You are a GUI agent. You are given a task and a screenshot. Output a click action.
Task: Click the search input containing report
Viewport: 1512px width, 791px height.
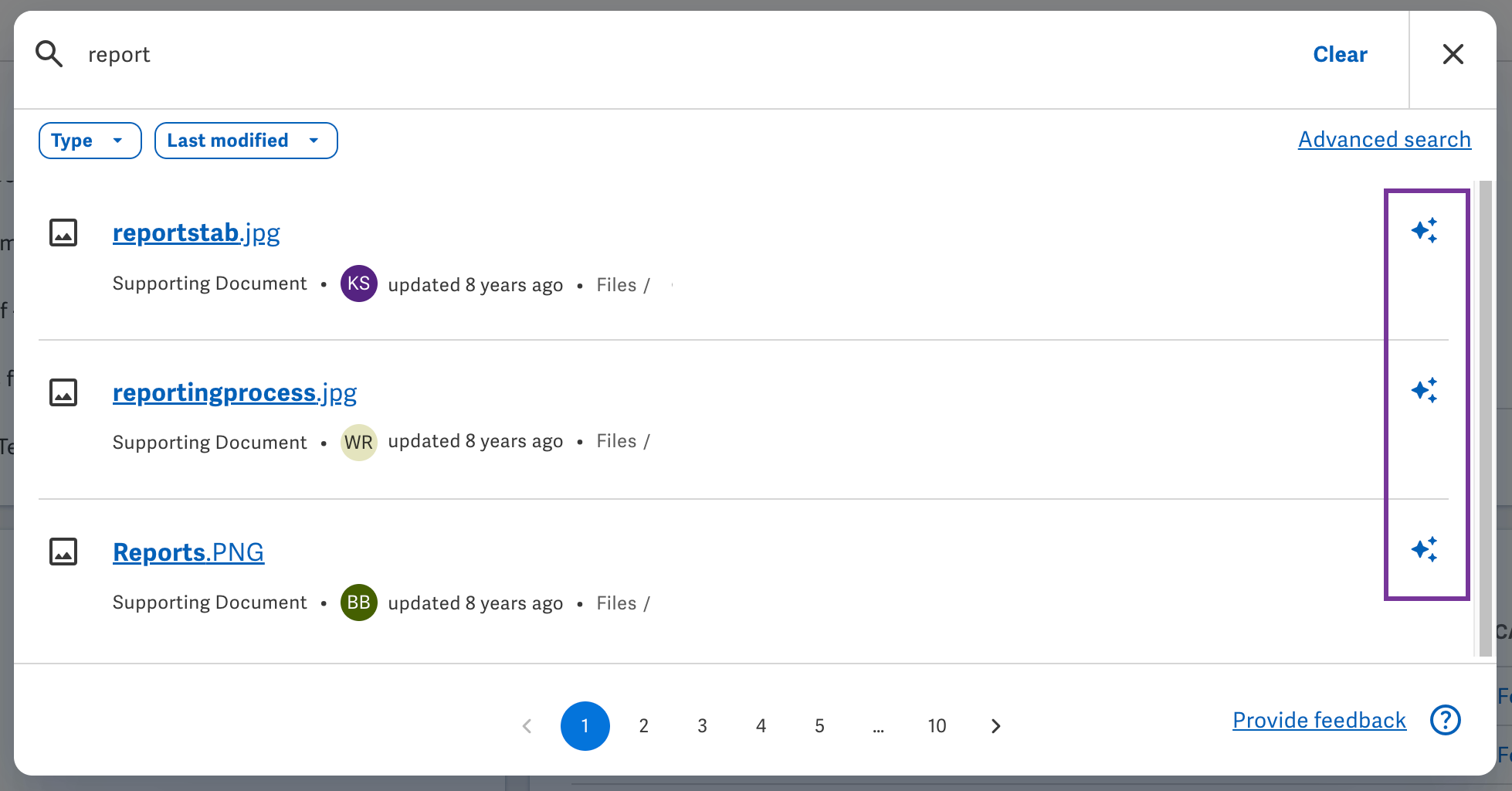click(687, 54)
